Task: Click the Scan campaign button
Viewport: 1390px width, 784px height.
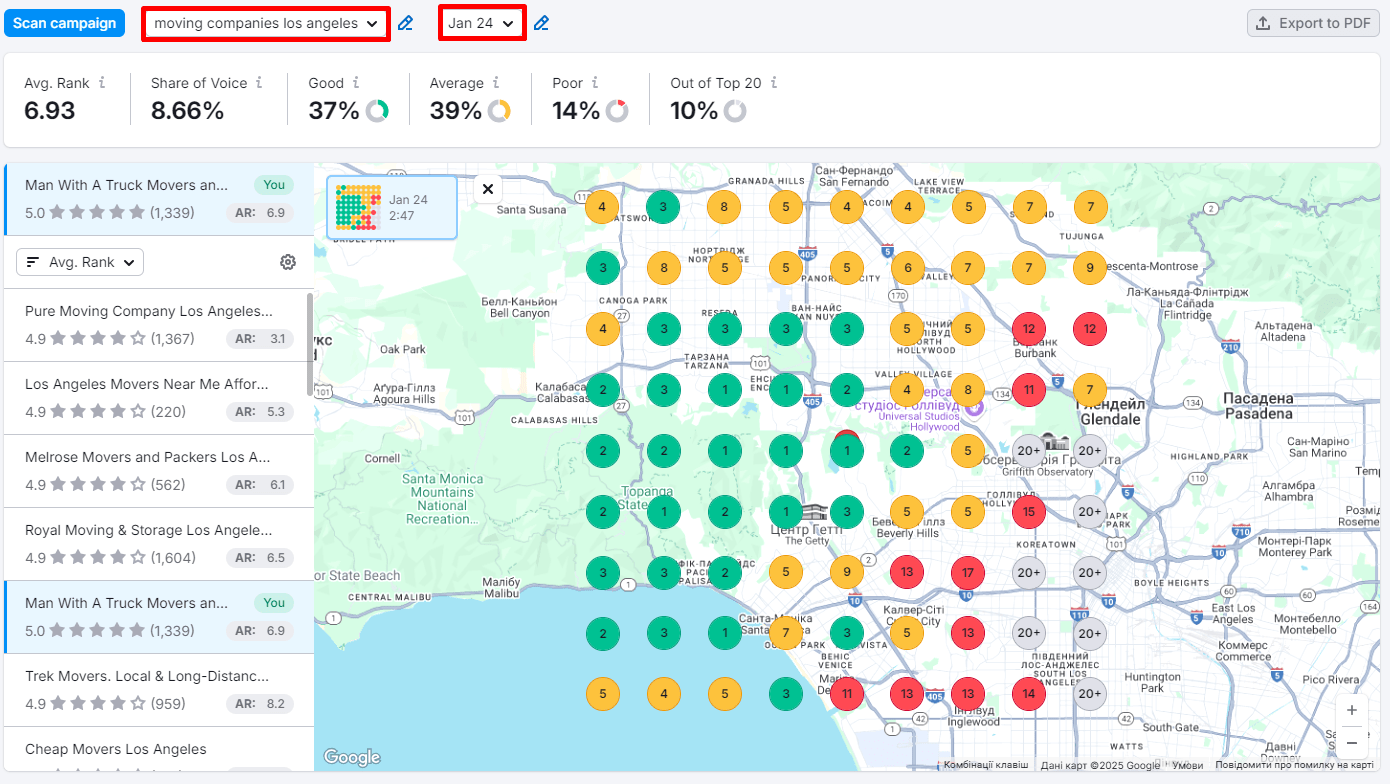Action: tap(64, 23)
